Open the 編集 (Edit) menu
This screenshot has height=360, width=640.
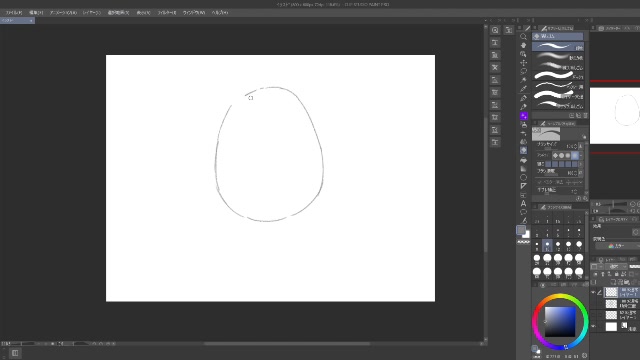pos(36,13)
